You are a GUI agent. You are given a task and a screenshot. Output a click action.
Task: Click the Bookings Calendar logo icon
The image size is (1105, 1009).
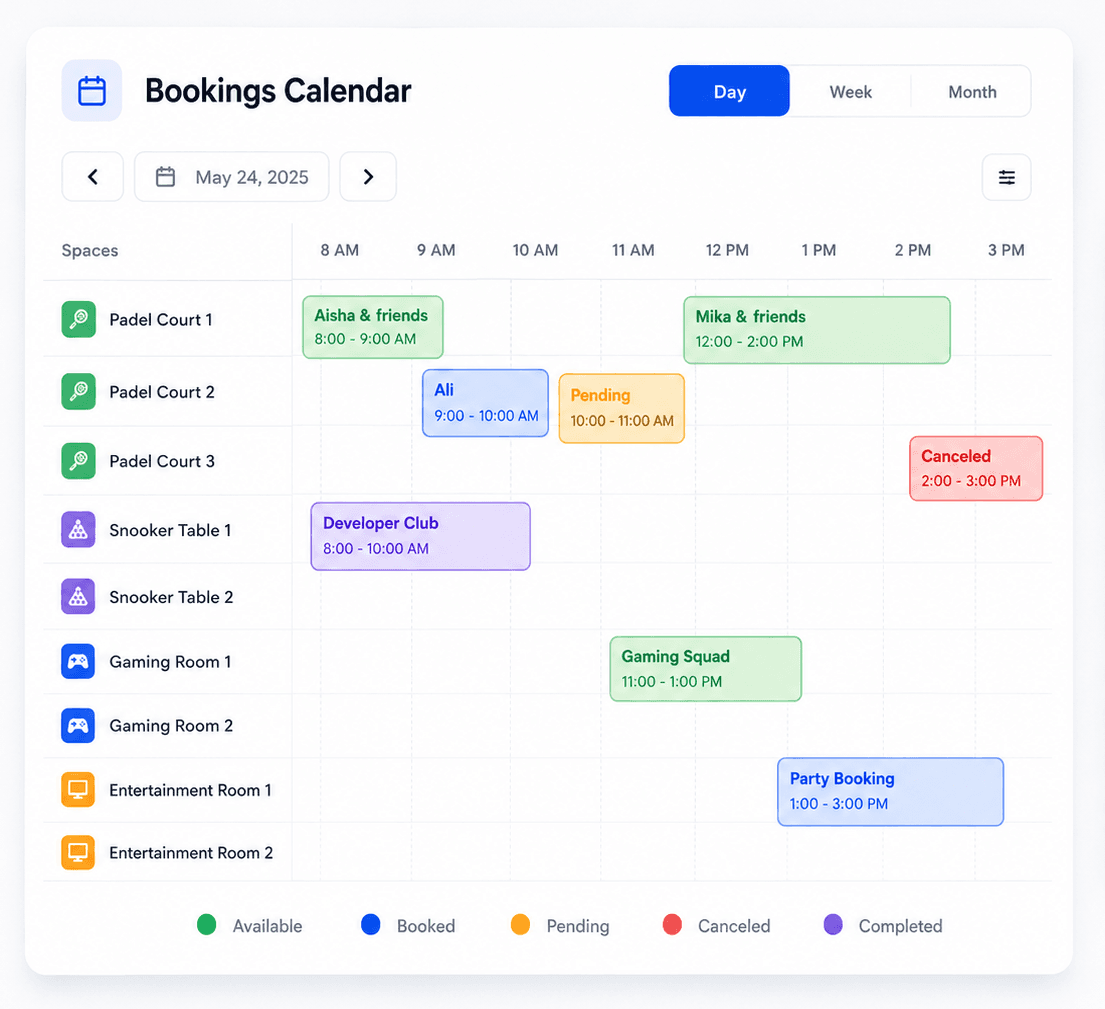[x=92, y=91]
